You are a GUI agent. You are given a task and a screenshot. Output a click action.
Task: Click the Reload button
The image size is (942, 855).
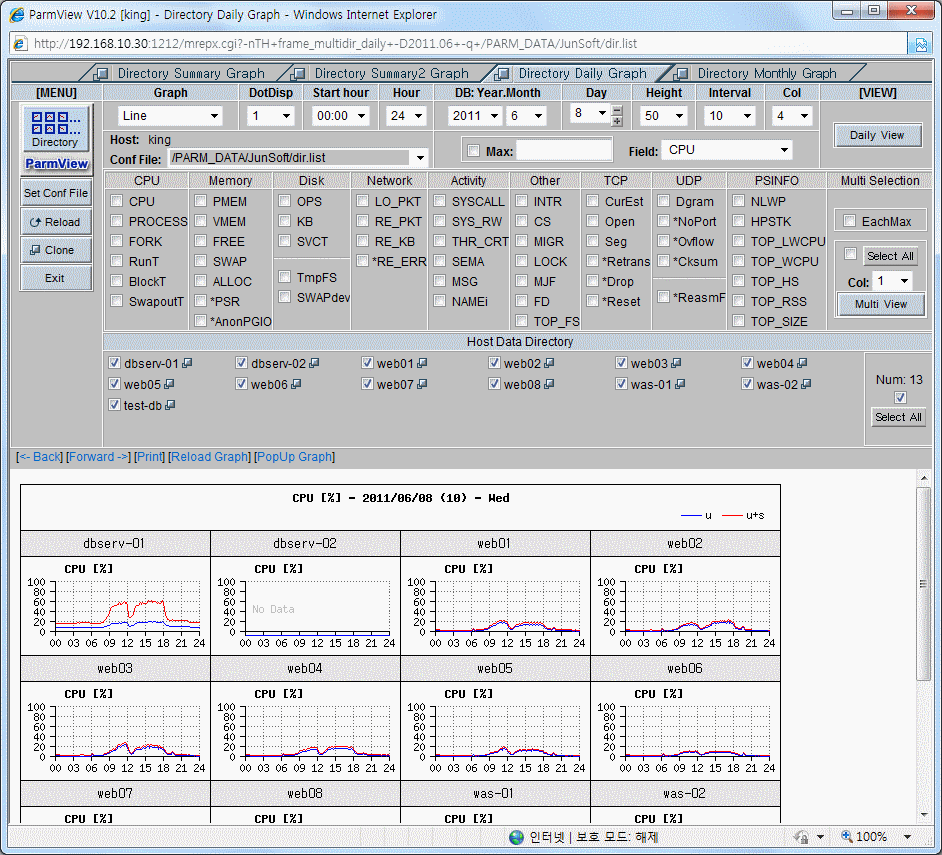(56, 222)
